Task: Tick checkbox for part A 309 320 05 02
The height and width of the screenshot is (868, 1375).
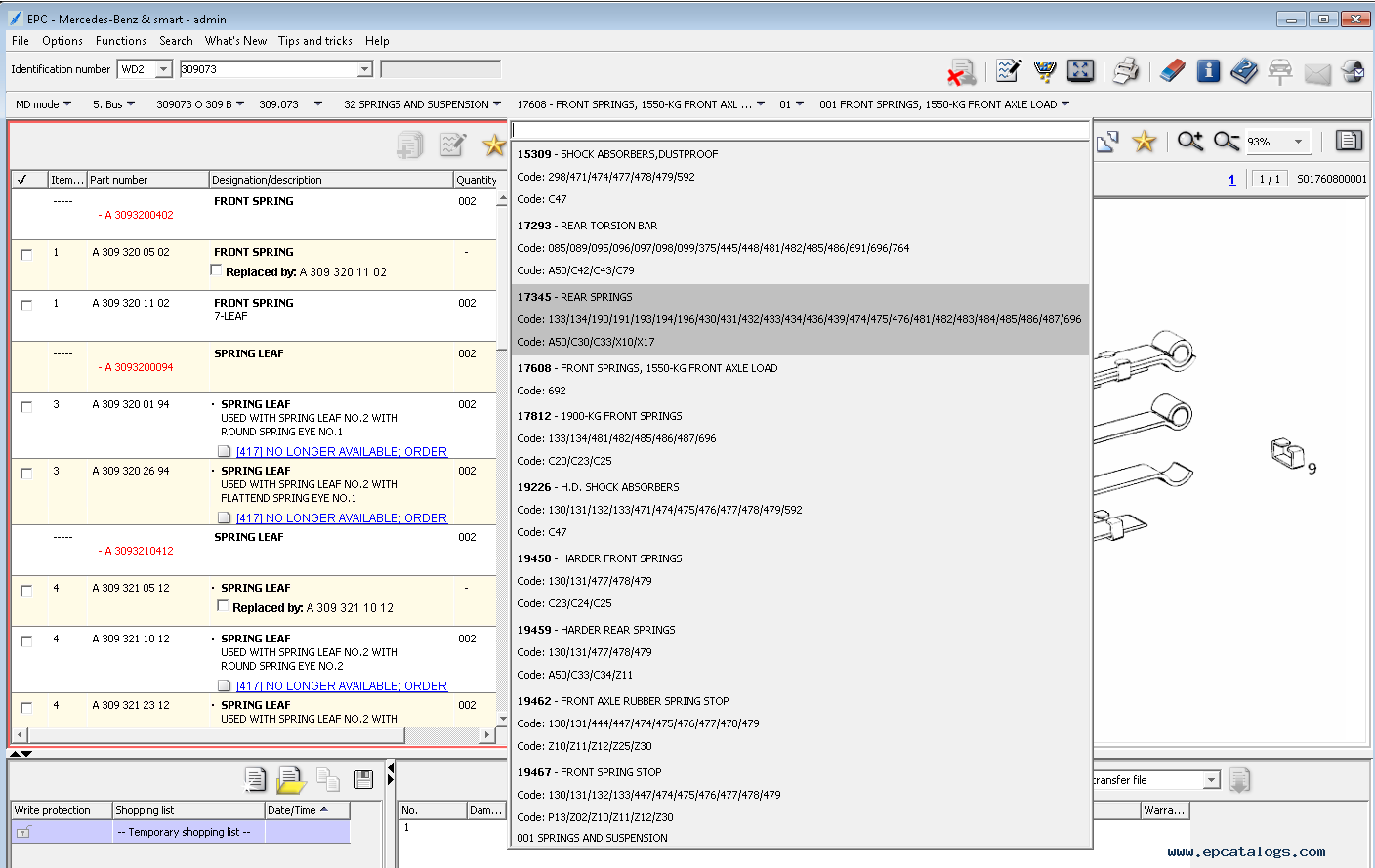Action: (26, 255)
